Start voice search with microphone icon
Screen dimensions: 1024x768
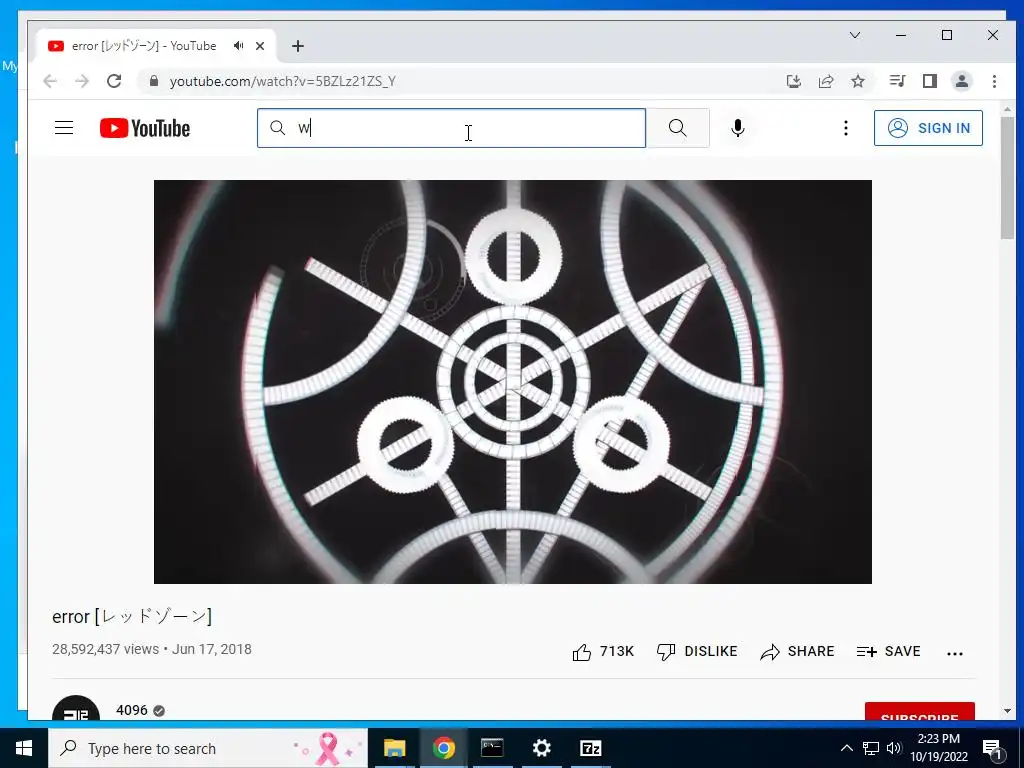point(738,128)
